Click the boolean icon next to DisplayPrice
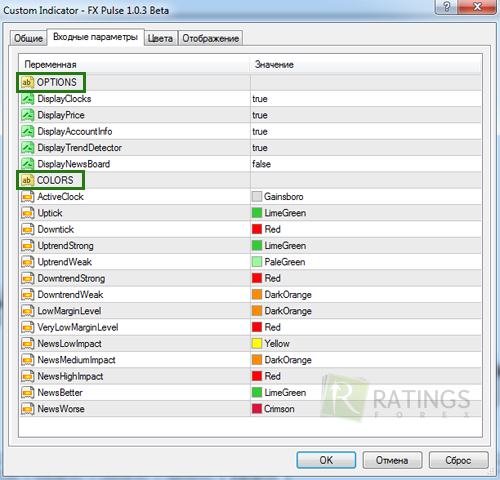Viewport: 500px width, 480px height. pyautogui.click(x=27, y=115)
